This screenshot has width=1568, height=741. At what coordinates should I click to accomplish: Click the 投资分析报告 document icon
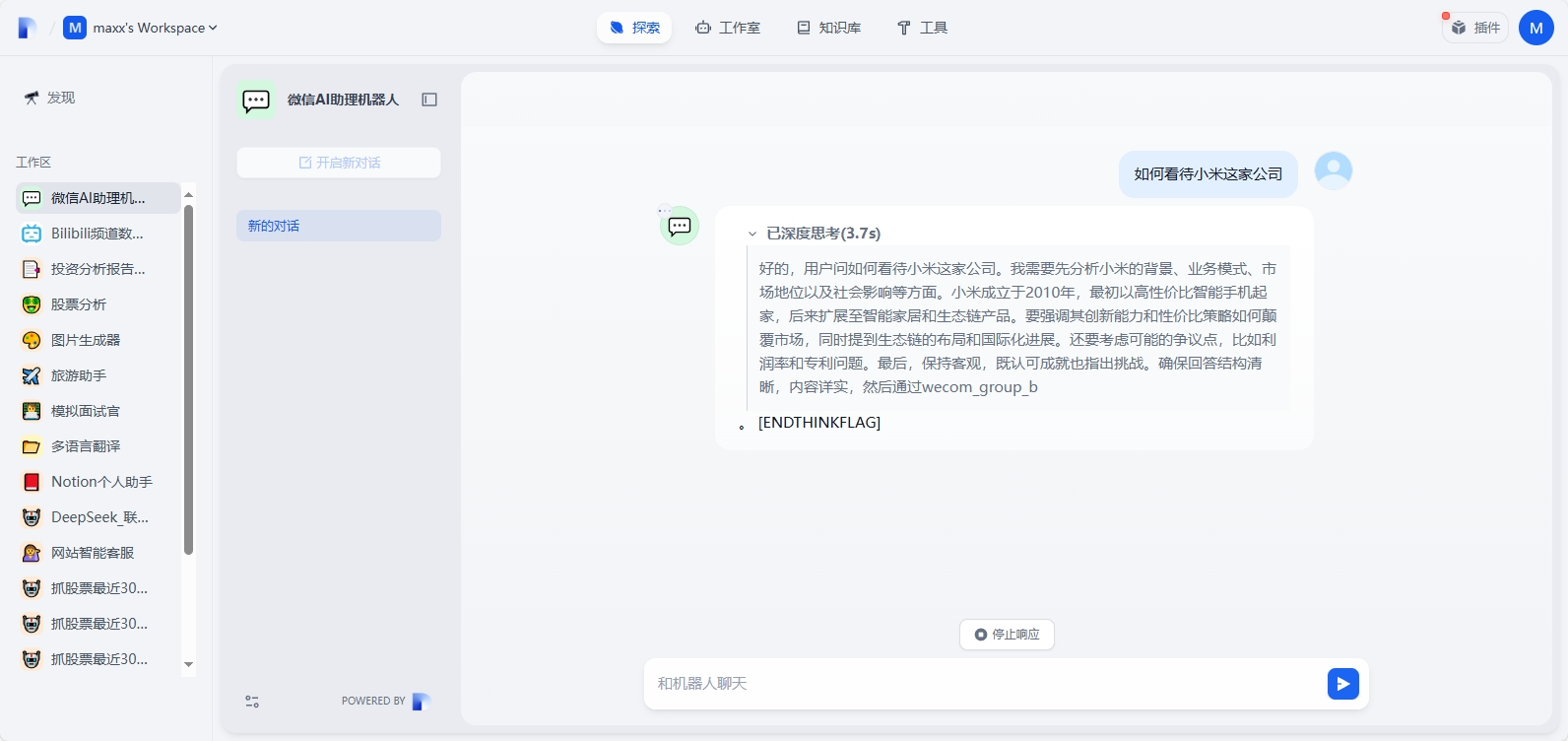point(32,269)
